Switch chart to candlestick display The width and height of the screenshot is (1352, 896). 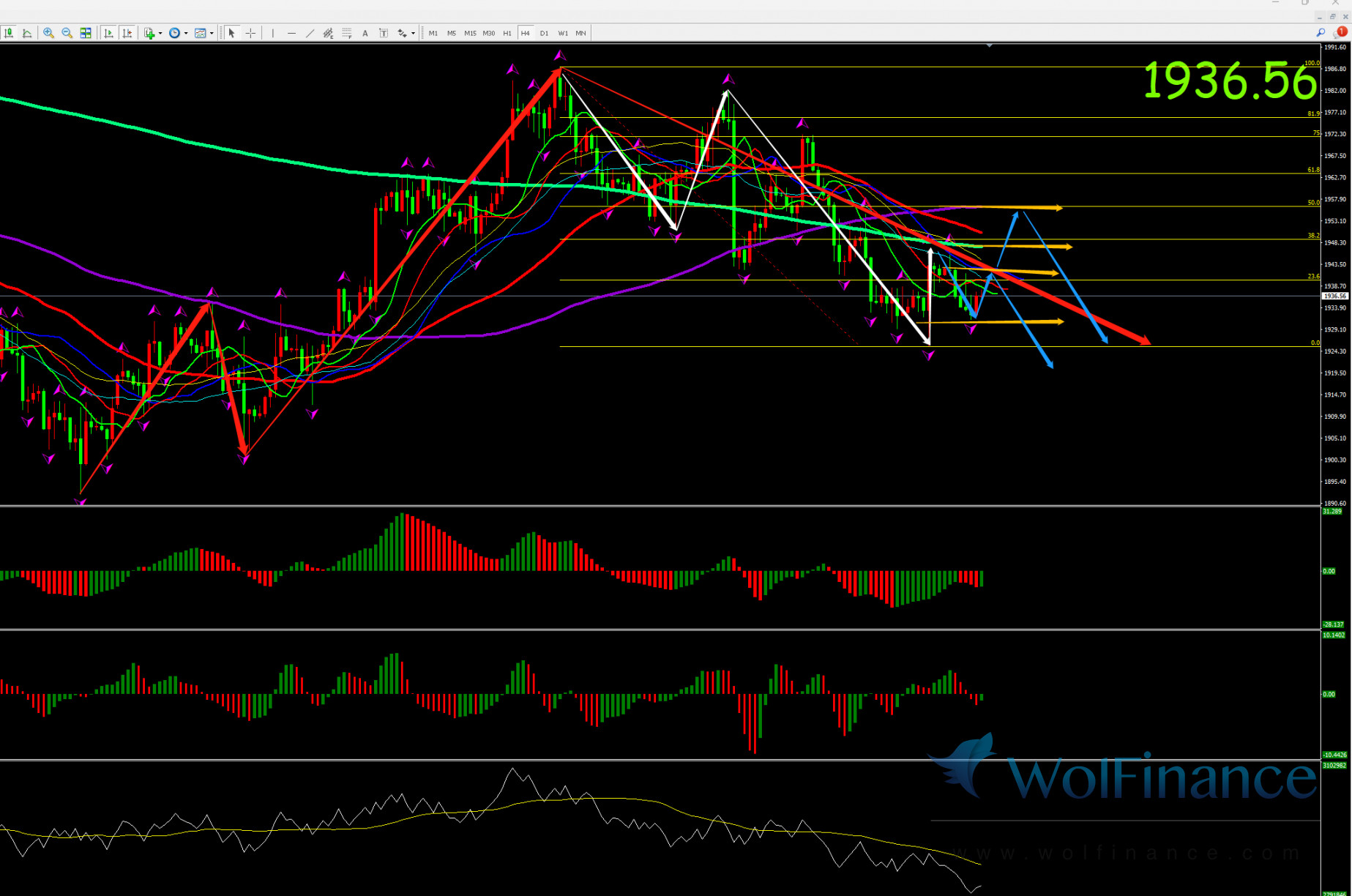point(9,33)
